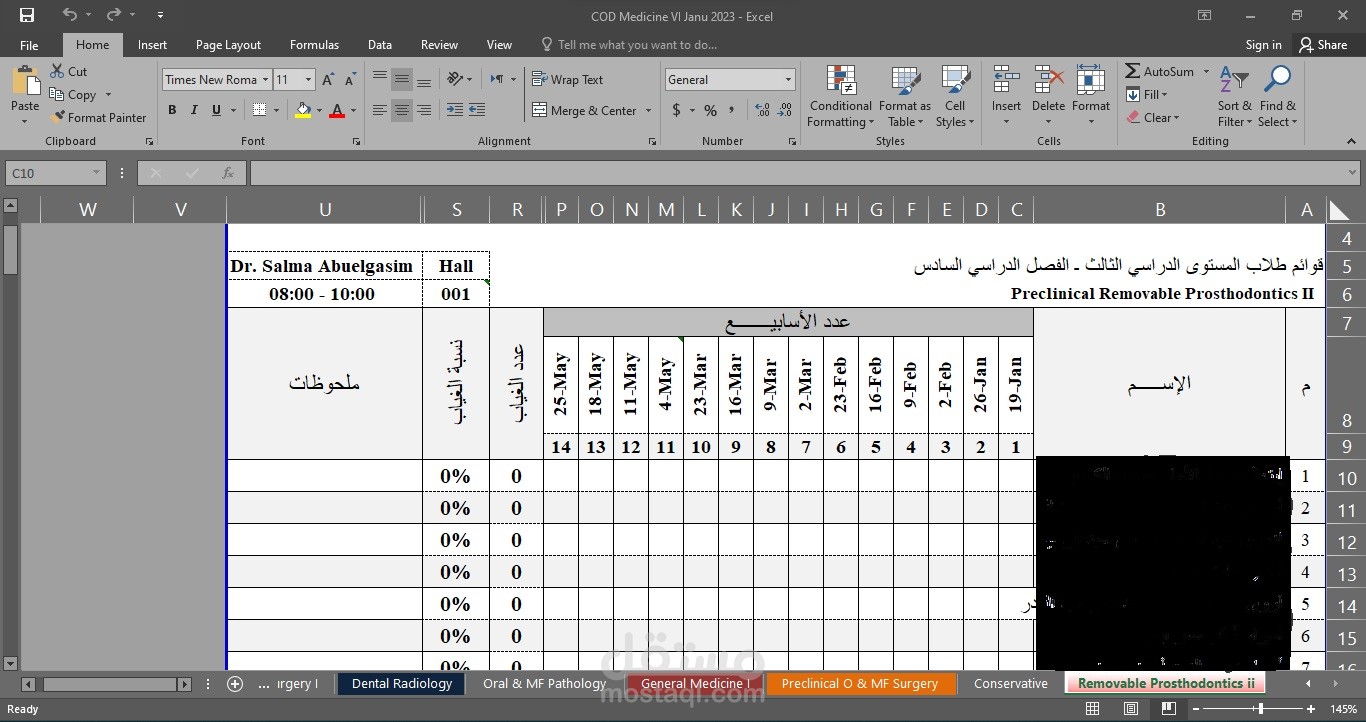
Task: Open Conditional Formatting
Action: pyautogui.click(x=840, y=97)
